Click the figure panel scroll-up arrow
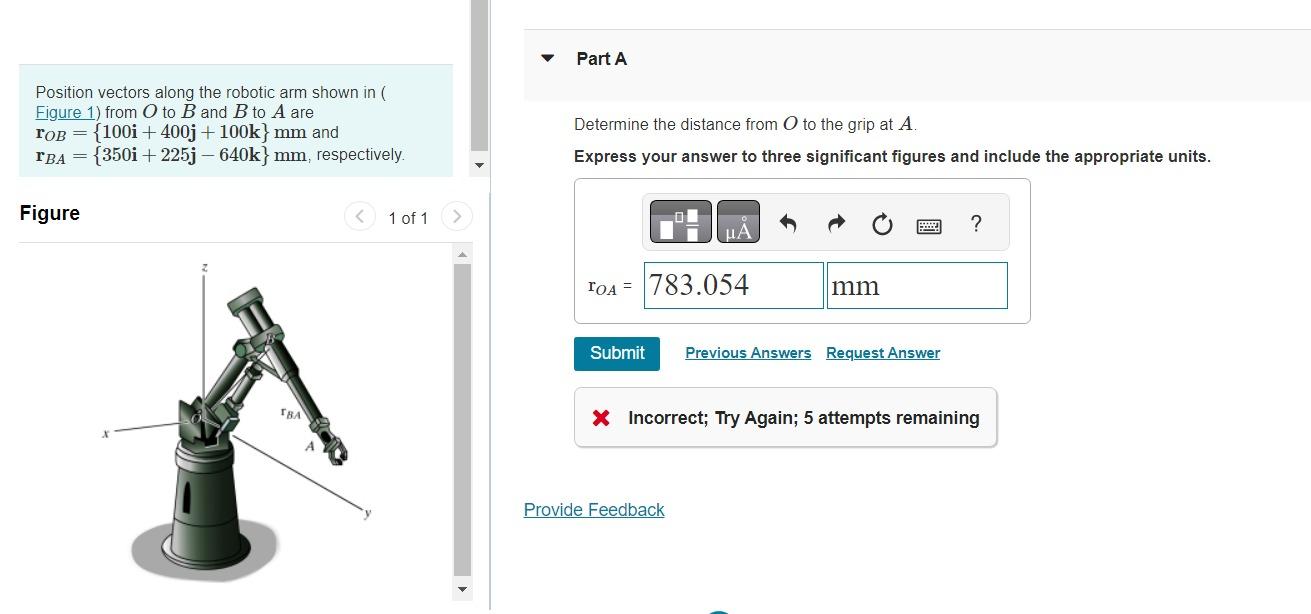The height and width of the screenshot is (614, 1311). pos(462,253)
